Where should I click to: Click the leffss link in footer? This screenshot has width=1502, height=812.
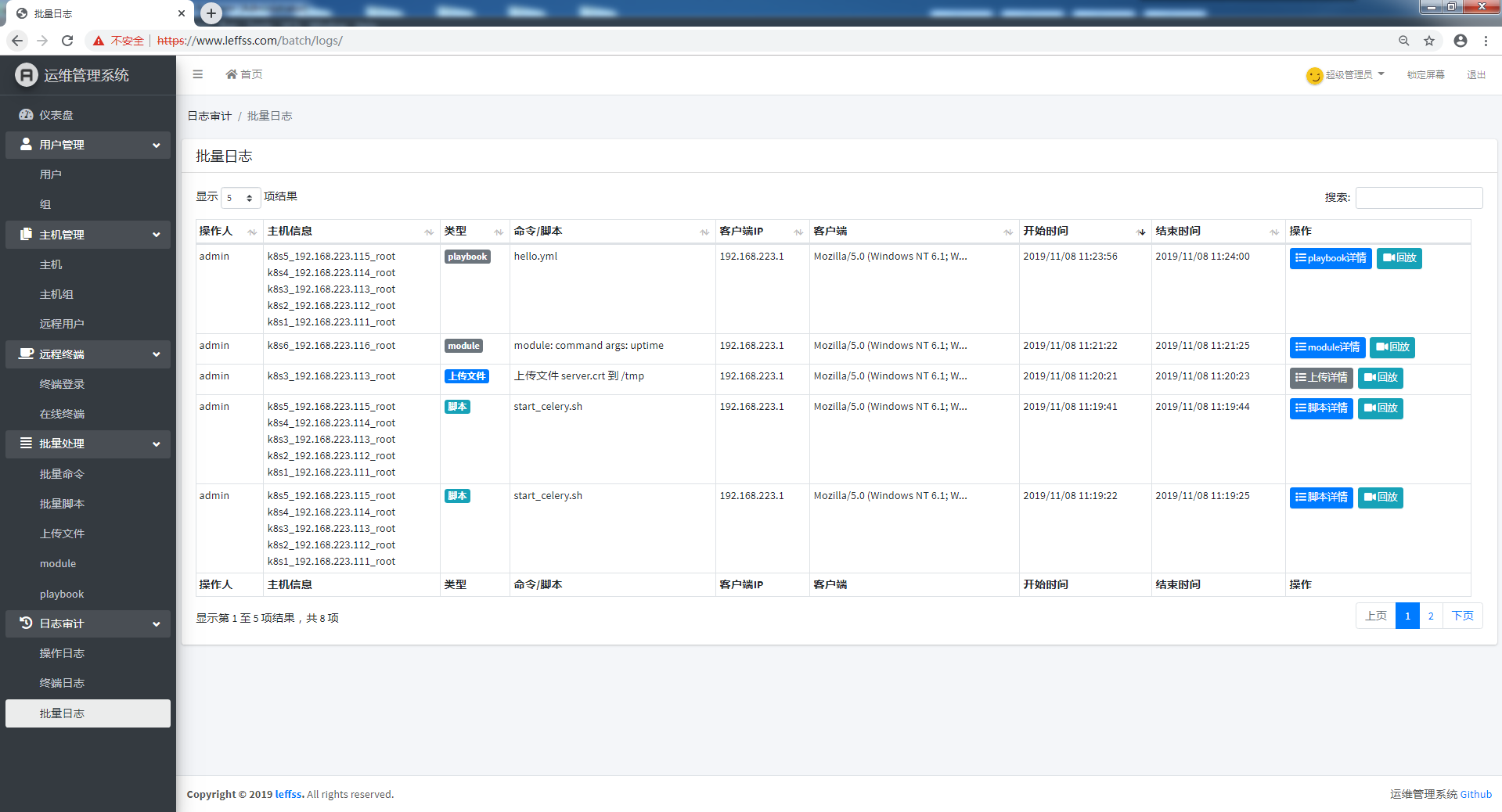[x=290, y=794]
